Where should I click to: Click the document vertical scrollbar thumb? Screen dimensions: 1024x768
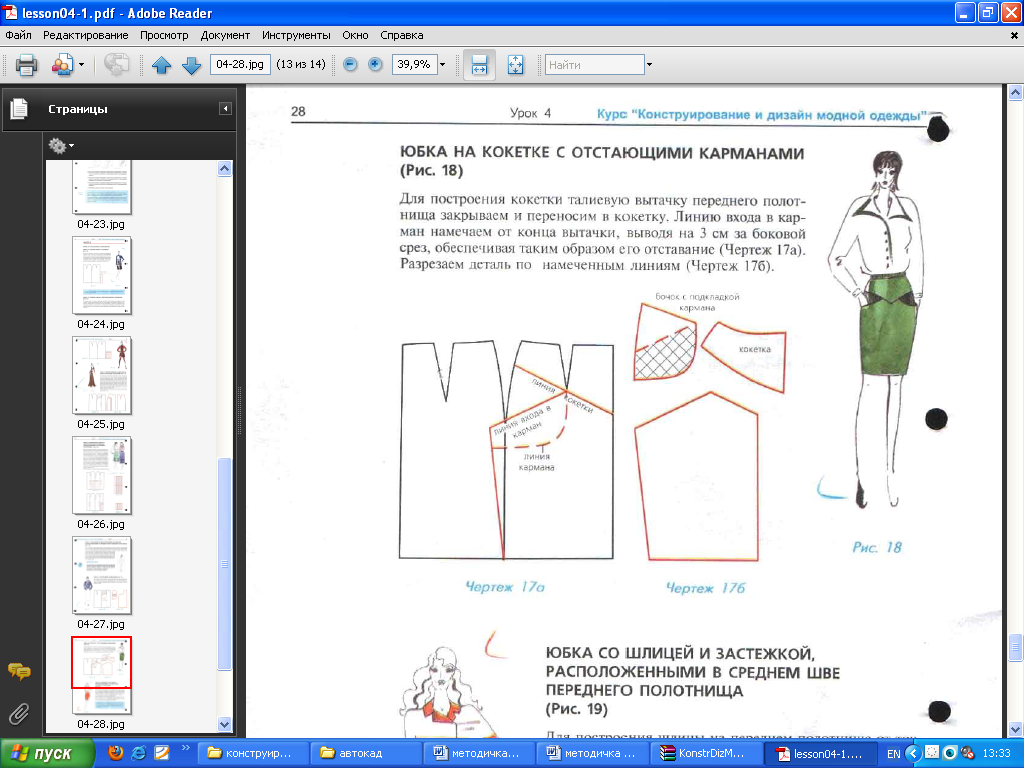(1016, 648)
